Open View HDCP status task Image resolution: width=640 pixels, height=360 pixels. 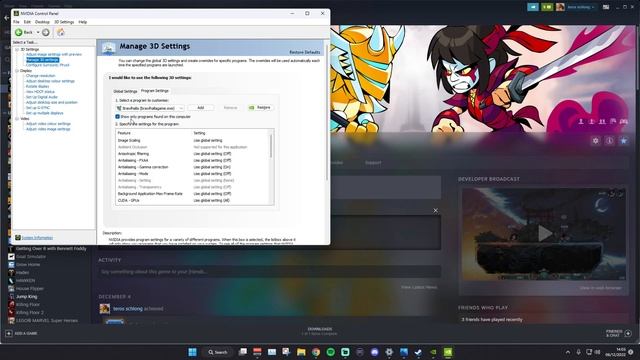point(40,91)
